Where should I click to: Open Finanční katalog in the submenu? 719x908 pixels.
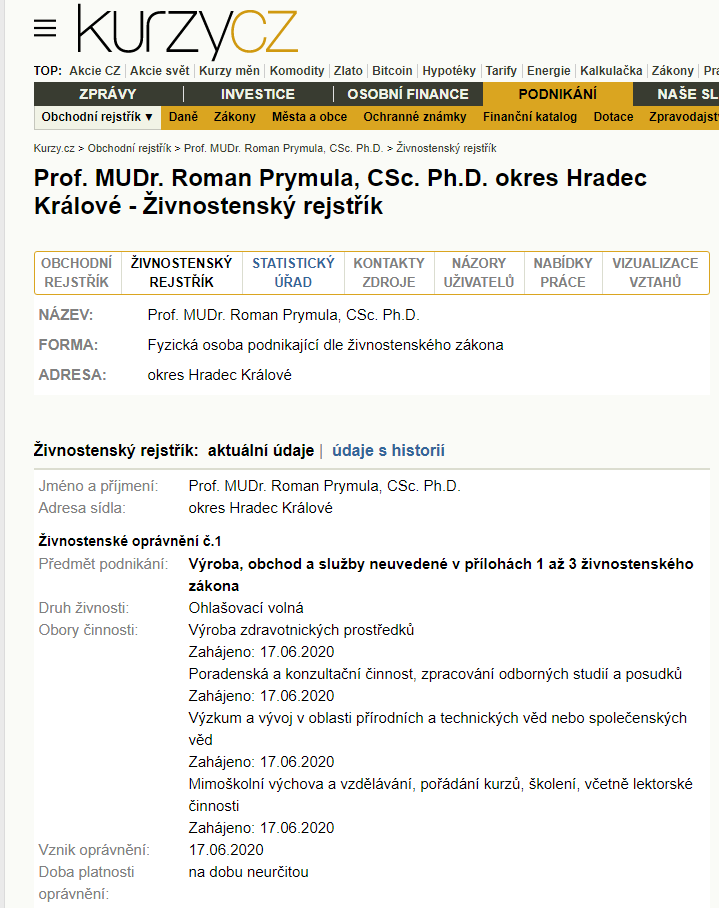(x=530, y=117)
